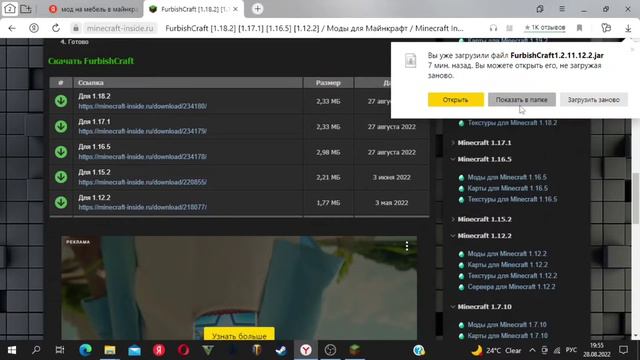Open Текстуры для Minecraft 1.12.2 link
Screen dimensions: 640x360
point(512,276)
